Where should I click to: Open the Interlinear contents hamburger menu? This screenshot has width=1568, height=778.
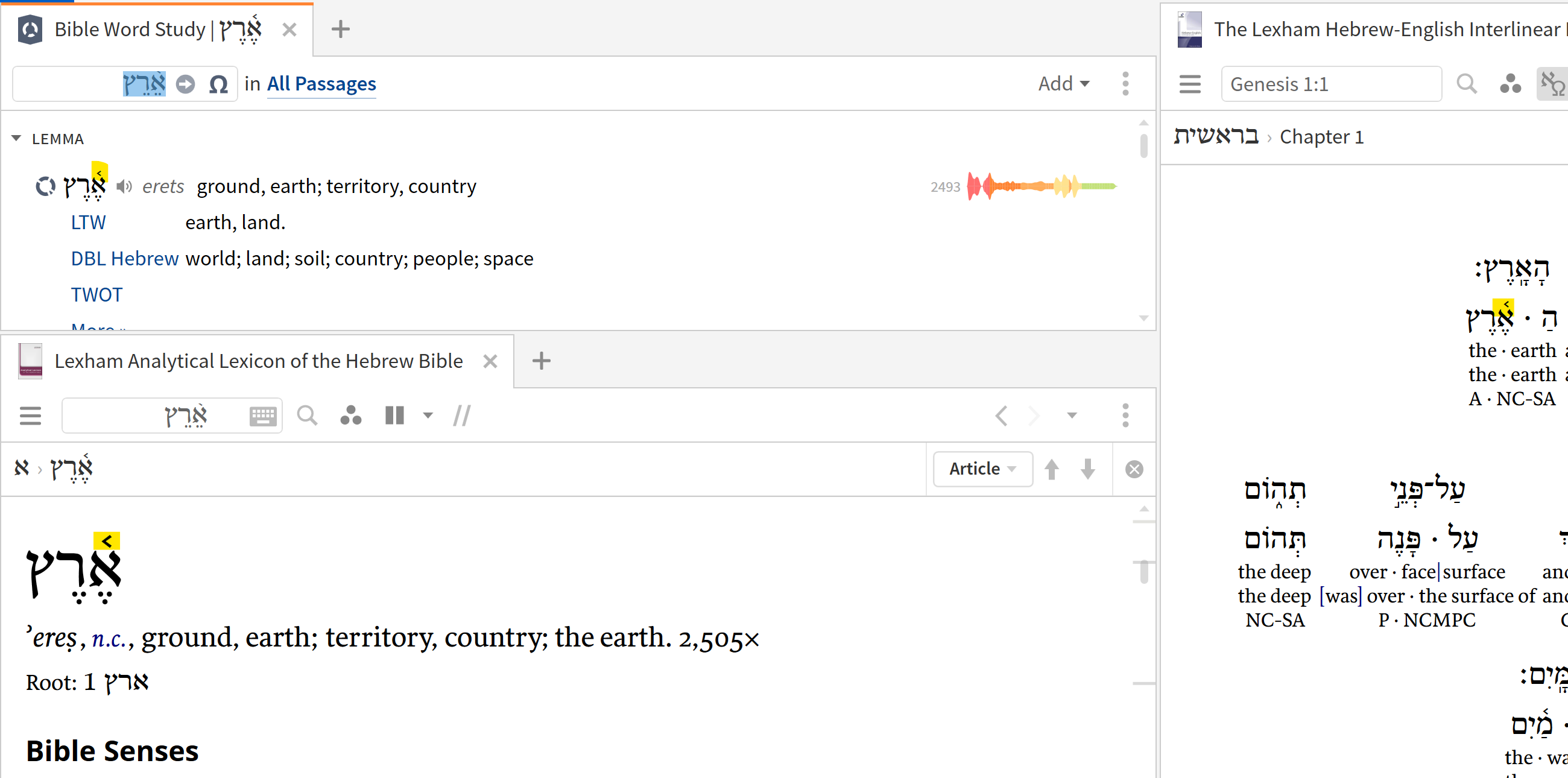[1190, 84]
